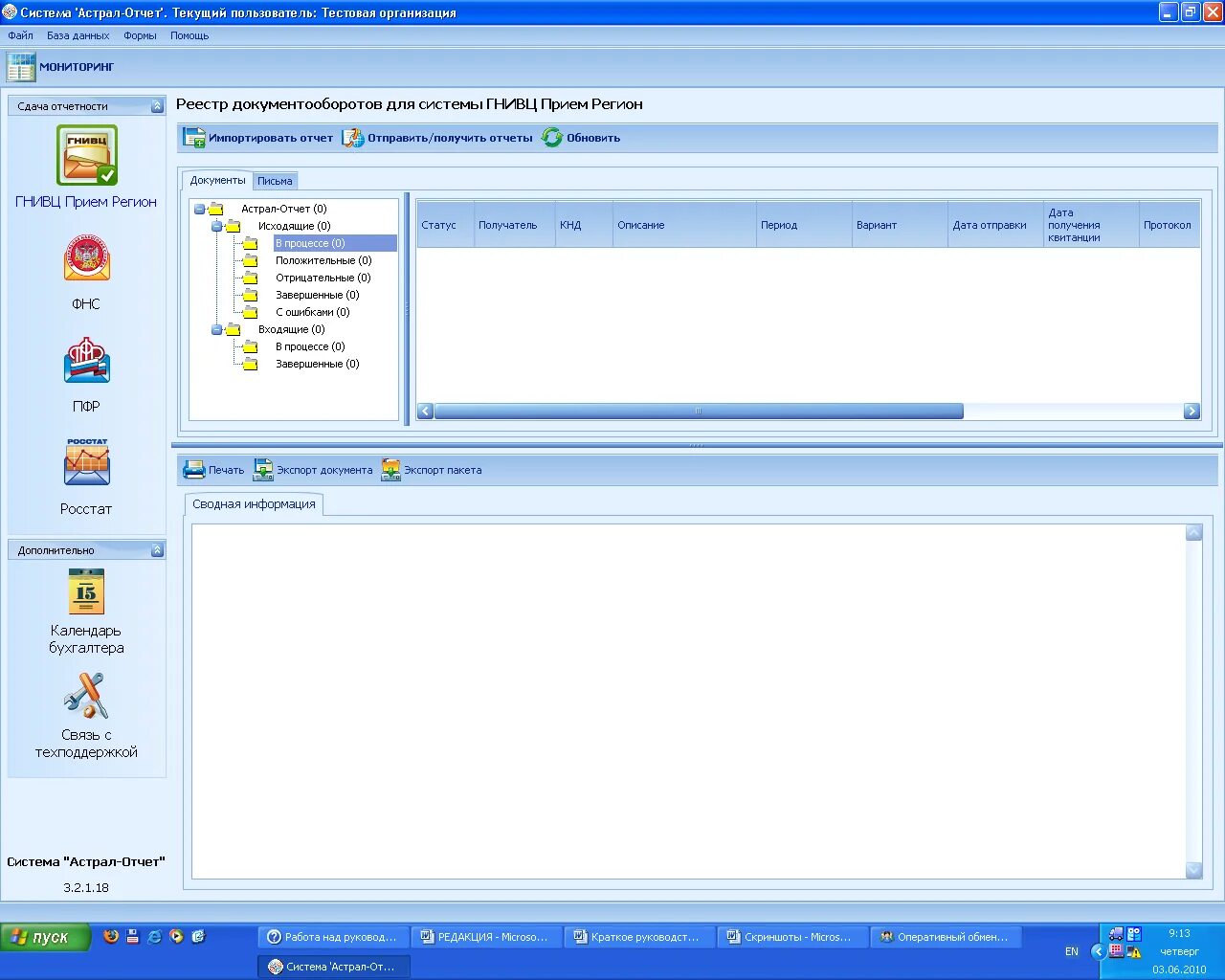The width and height of the screenshot is (1225, 980).
Task: Click Отправить/получить отчеты button label
Action: (x=450, y=138)
